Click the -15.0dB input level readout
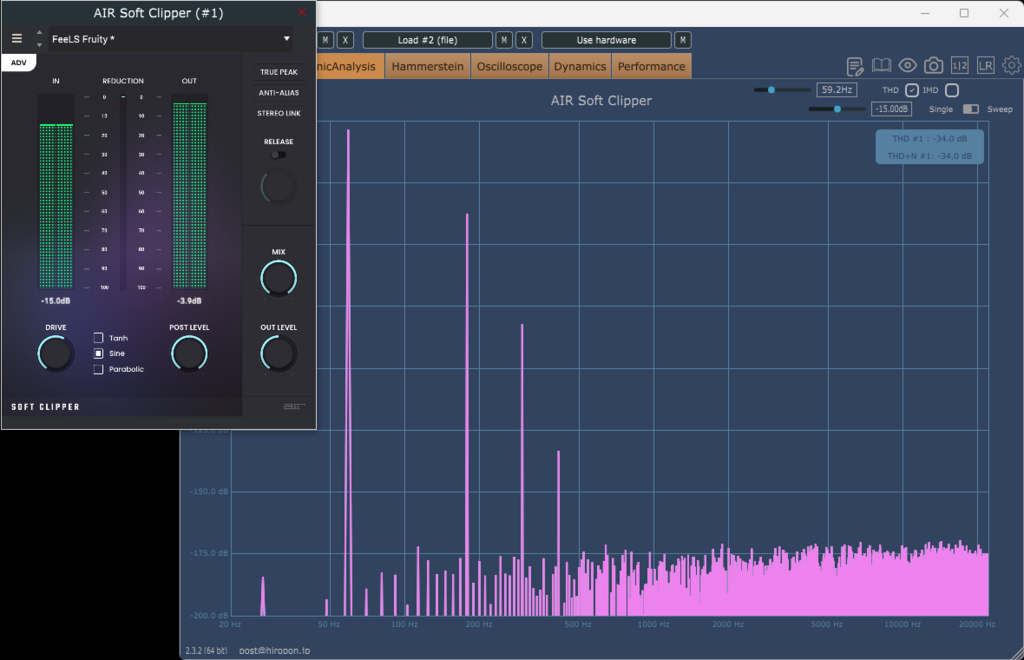 56,301
